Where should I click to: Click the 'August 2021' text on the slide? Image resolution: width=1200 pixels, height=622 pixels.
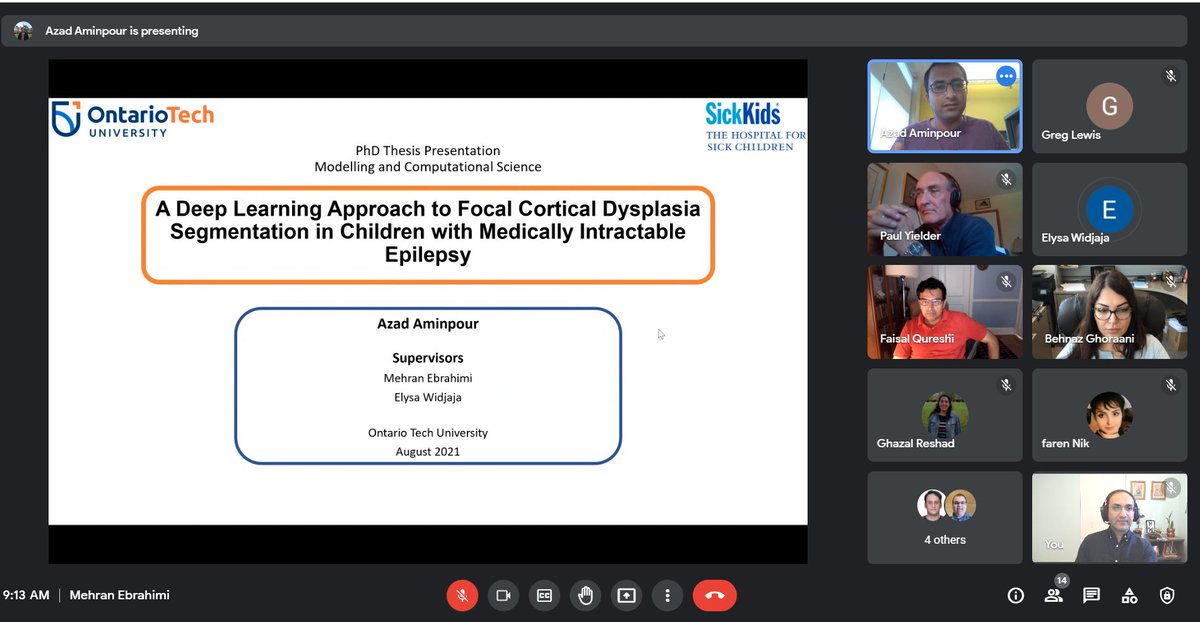(428, 451)
